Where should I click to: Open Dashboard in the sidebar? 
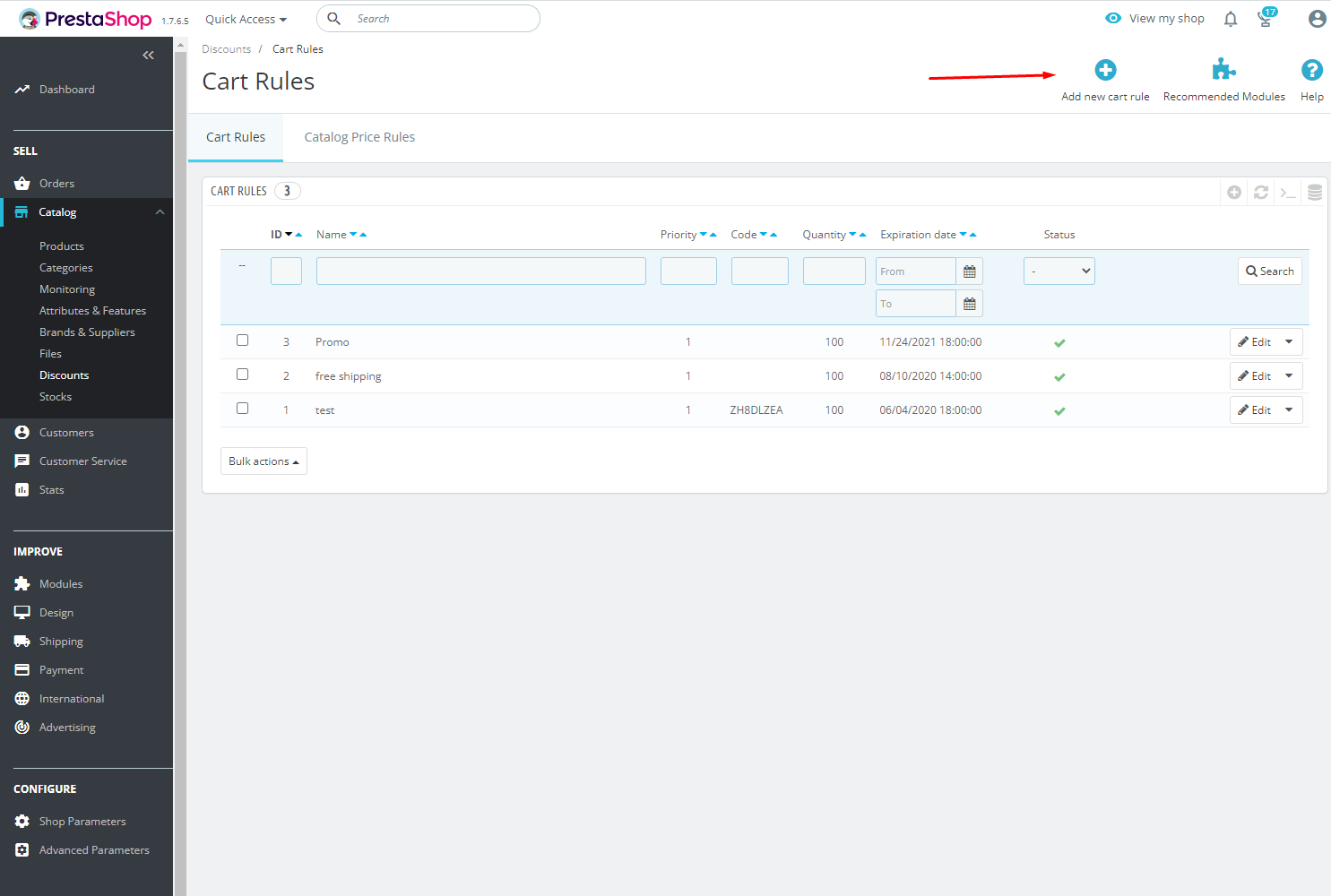click(67, 90)
